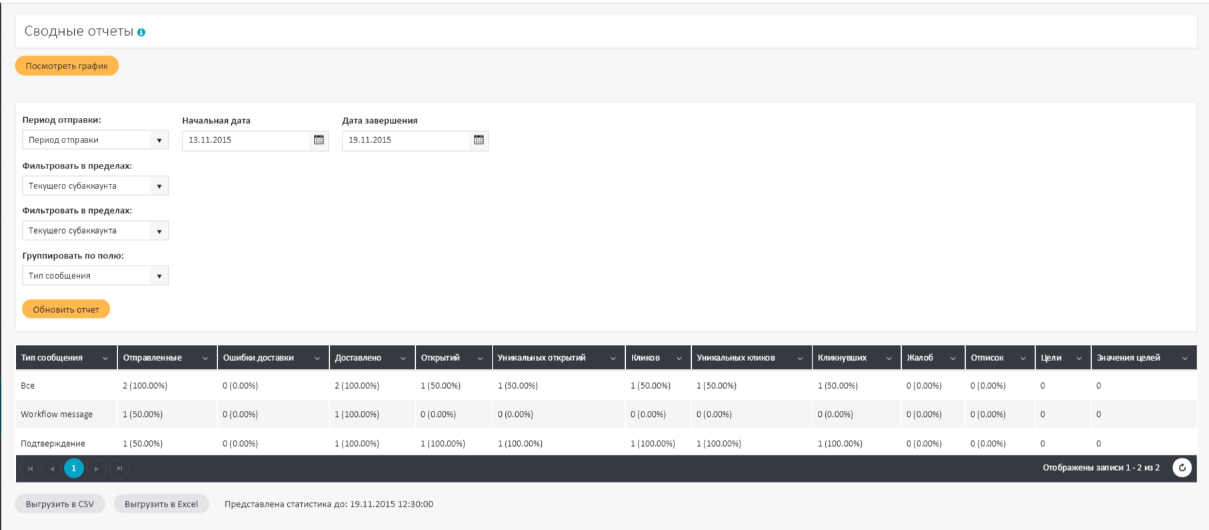Jump to last page of the table
The height and width of the screenshot is (530, 1209).
click(x=117, y=468)
